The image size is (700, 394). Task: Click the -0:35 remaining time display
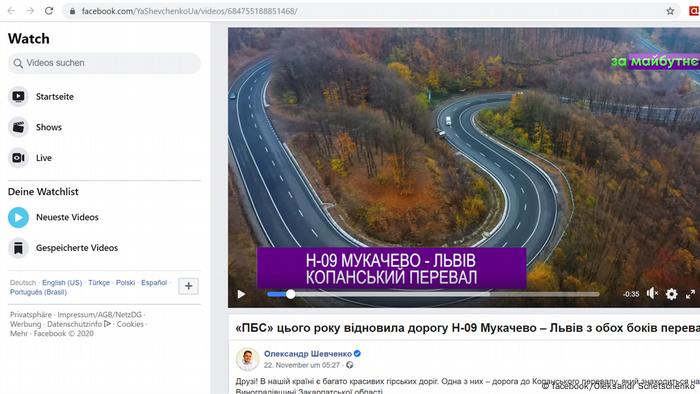[x=631, y=294]
